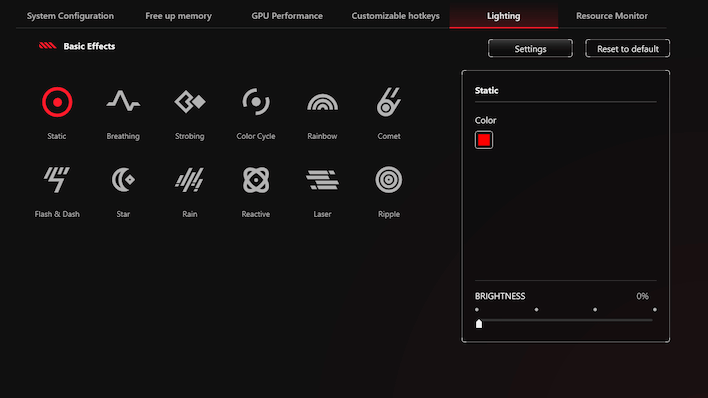
Task: Choose the Comet effect icon
Action: tap(389, 102)
